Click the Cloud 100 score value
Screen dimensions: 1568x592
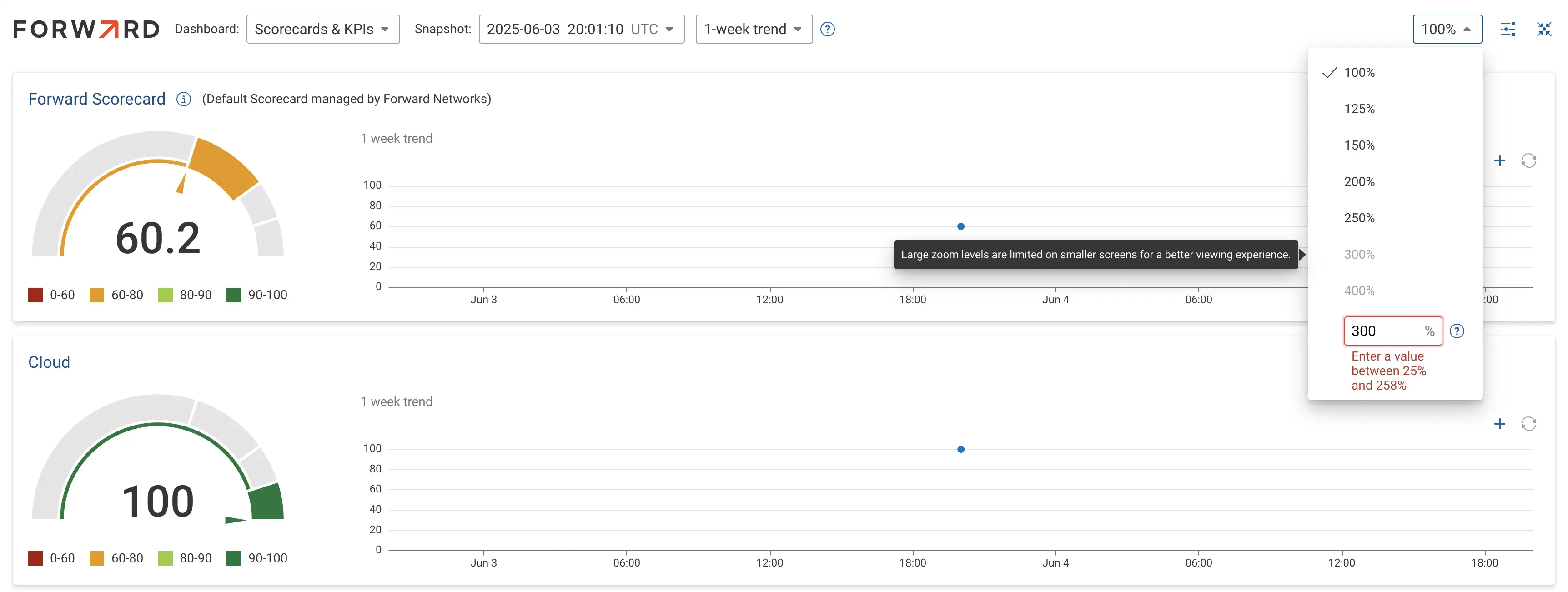click(x=158, y=502)
